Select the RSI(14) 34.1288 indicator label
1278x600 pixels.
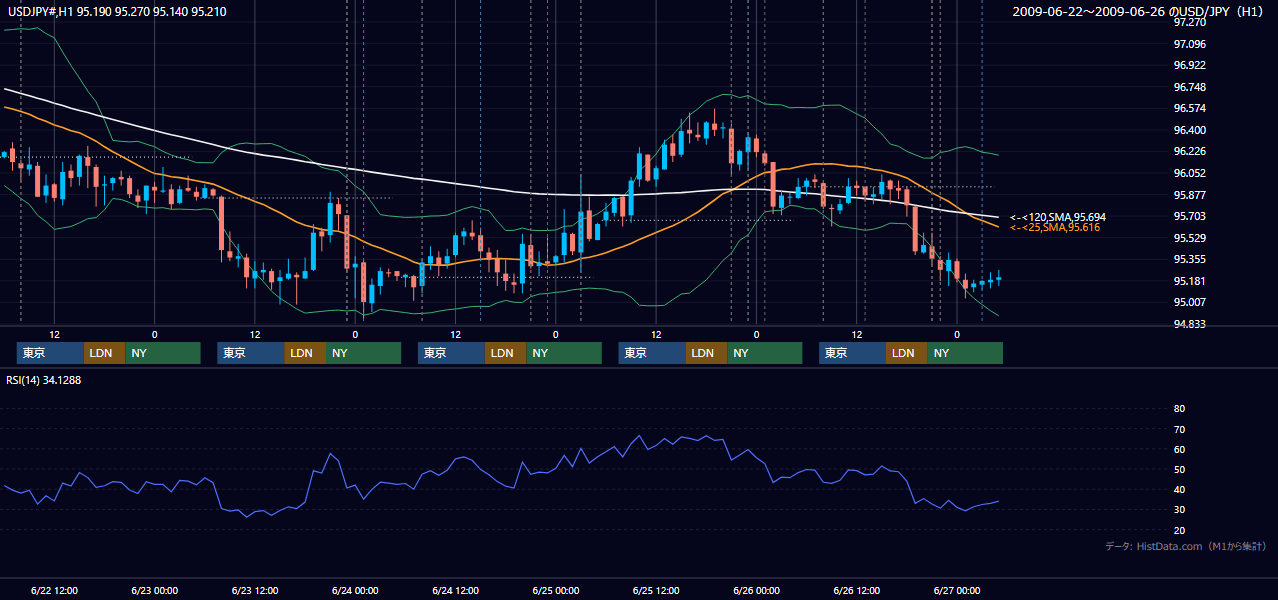point(45,380)
